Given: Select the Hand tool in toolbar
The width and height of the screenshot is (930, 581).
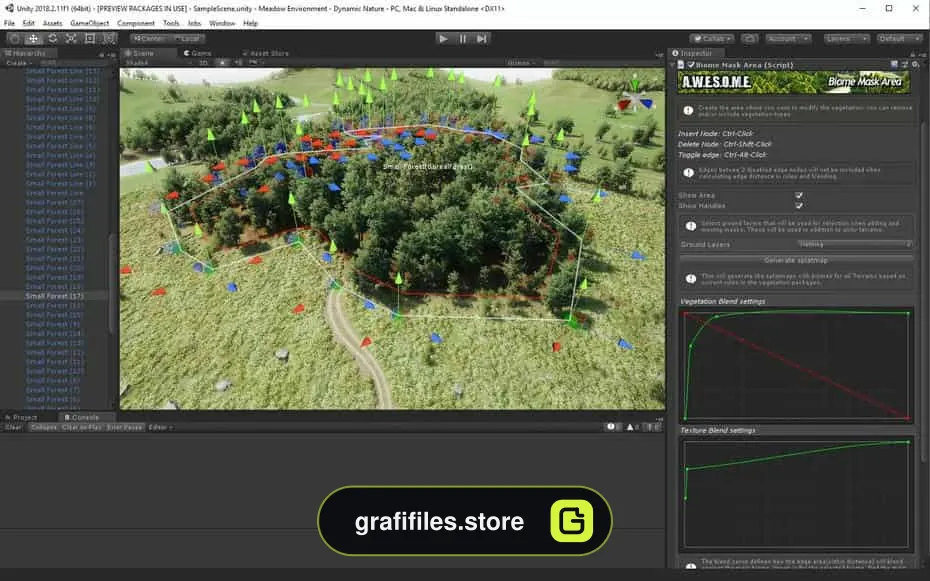Looking at the screenshot, I should coord(15,39).
